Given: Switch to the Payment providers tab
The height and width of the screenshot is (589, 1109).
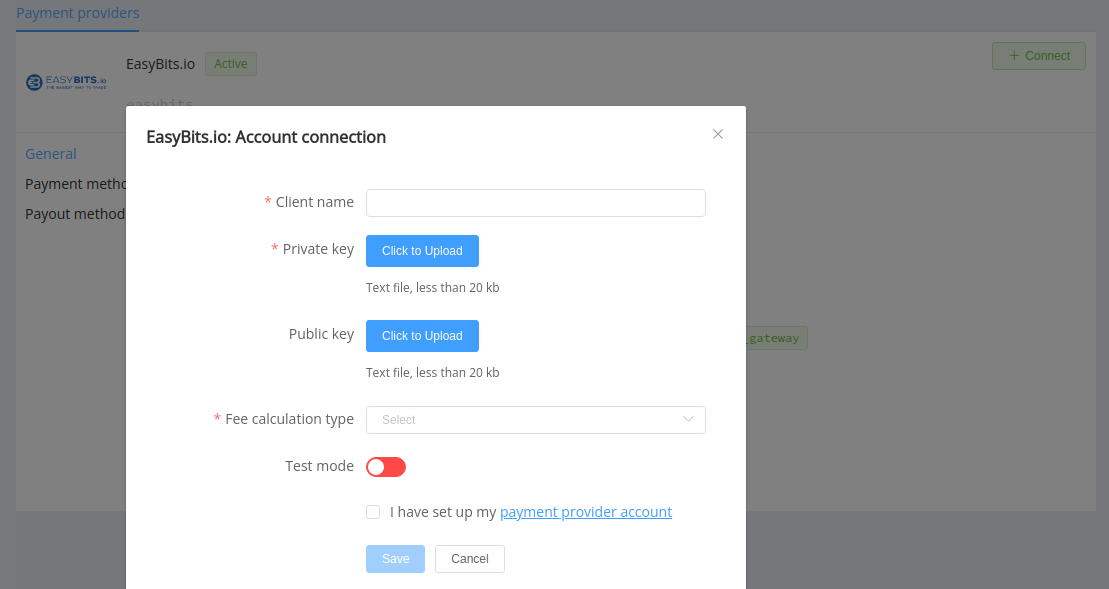Looking at the screenshot, I should pyautogui.click(x=78, y=13).
